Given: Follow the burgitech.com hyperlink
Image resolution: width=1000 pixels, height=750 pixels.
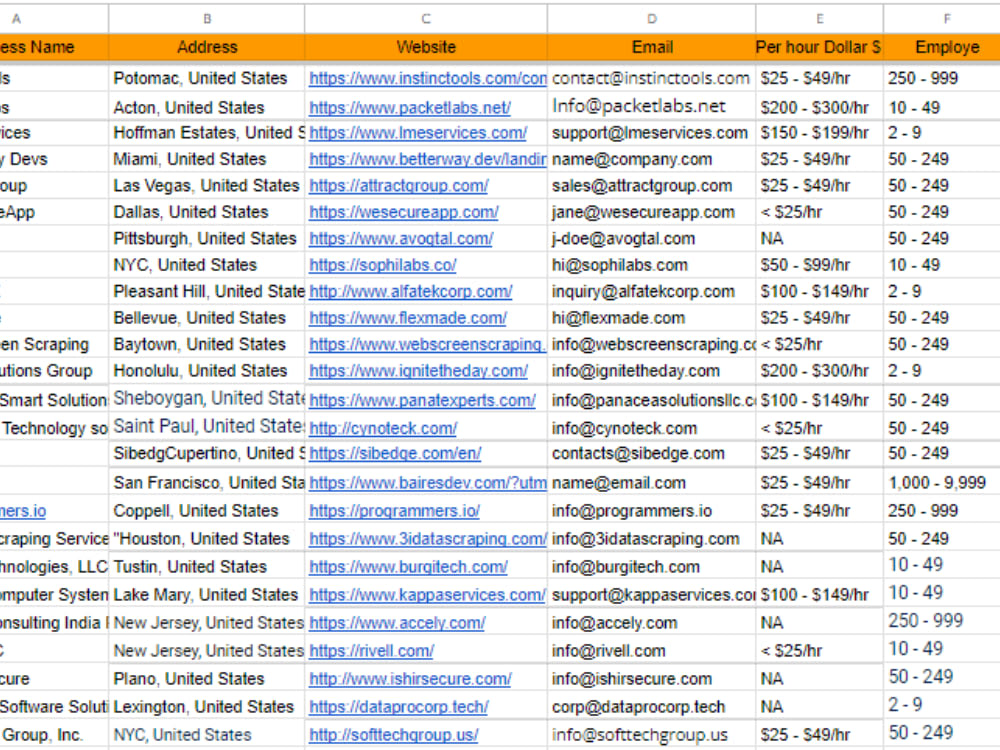Looking at the screenshot, I should pyautogui.click(x=408, y=567).
